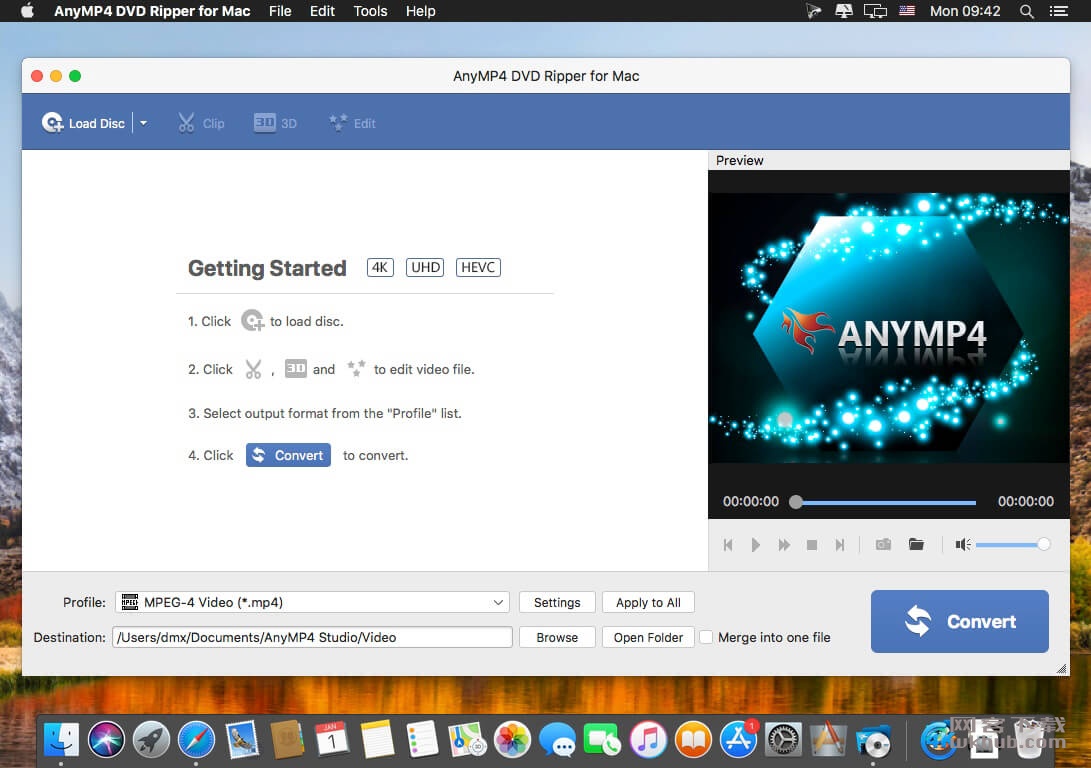This screenshot has width=1091, height=768.
Task: Open Calendar from the dock
Action: pos(332,739)
